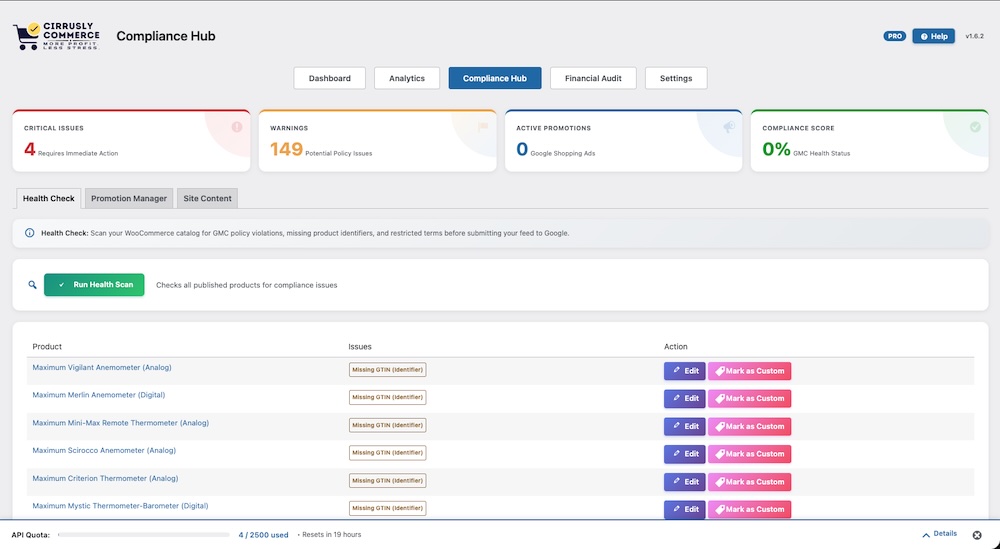Click Missing GTIN tag for Criterion Thermometer

[x=388, y=481]
